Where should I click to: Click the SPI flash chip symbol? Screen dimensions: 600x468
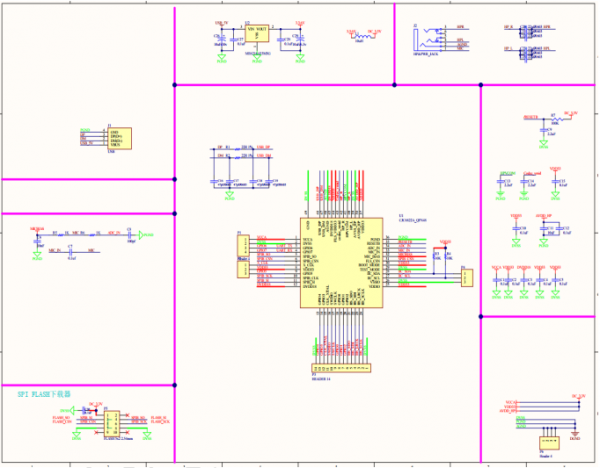coord(113,420)
